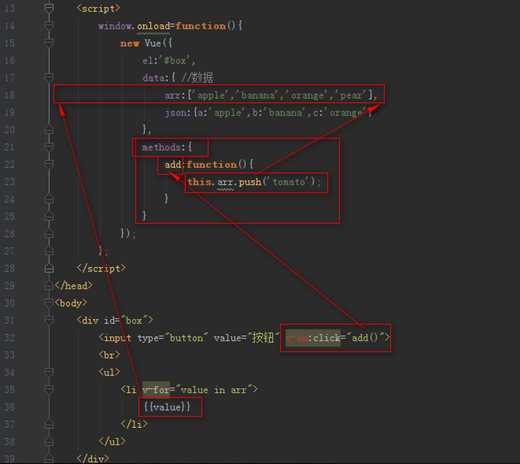The width and height of the screenshot is (520, 464).
Task: Click the closing </head> tag
Action: coord(74,286)
